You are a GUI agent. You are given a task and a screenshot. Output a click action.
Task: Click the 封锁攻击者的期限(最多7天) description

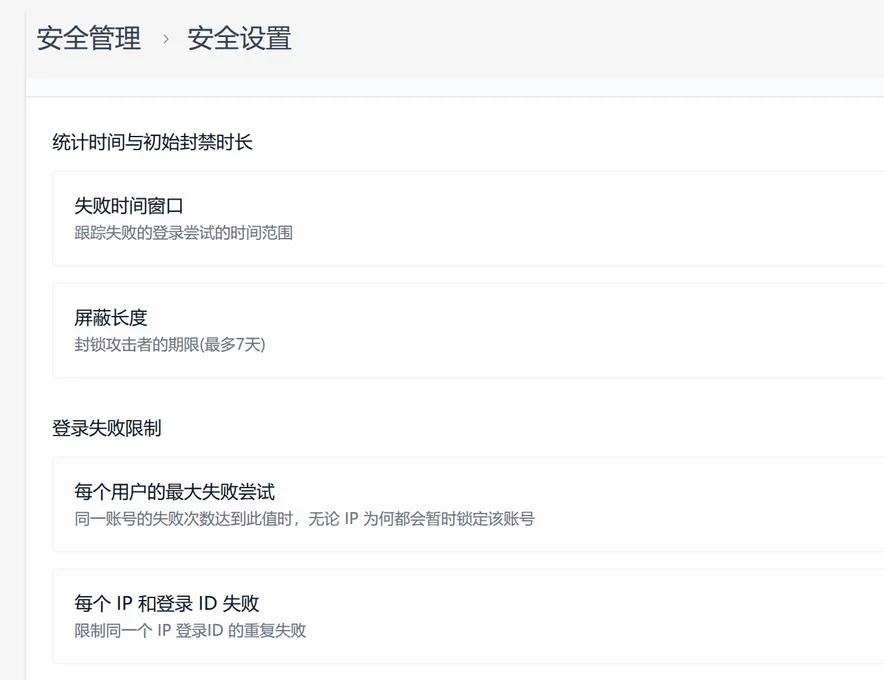(x=169, y=344)
